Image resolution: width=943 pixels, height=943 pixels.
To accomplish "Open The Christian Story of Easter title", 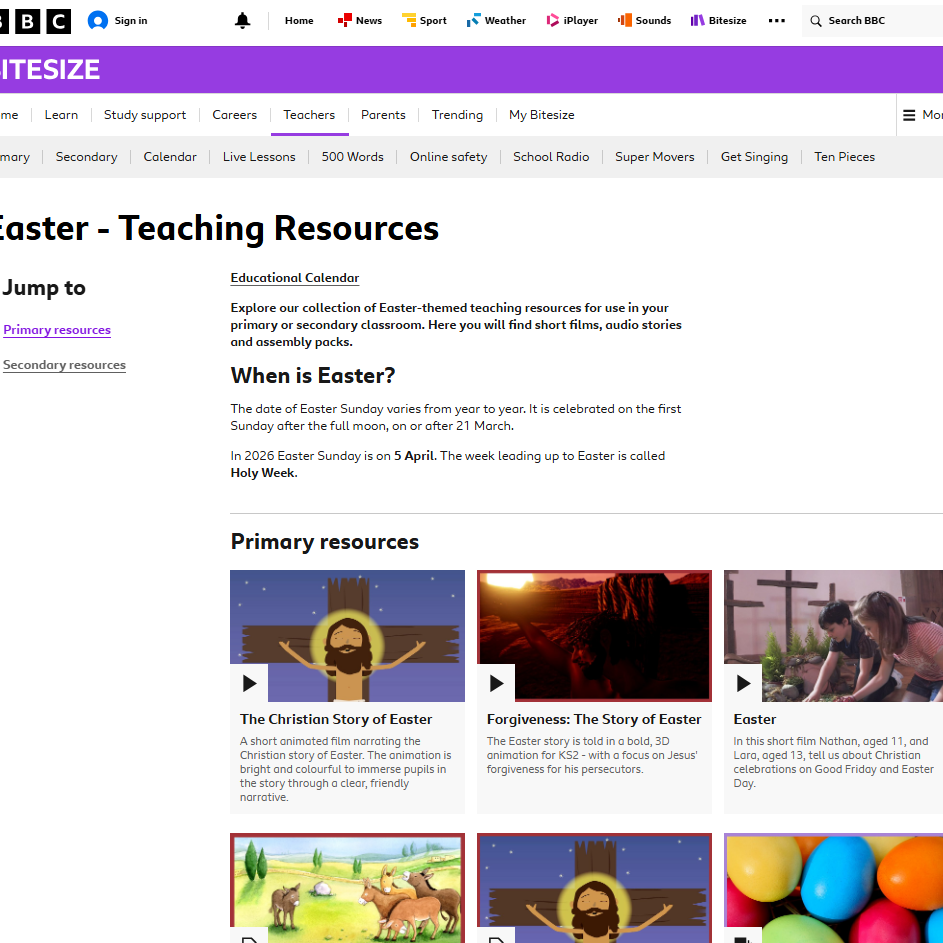I will (336, 719).
